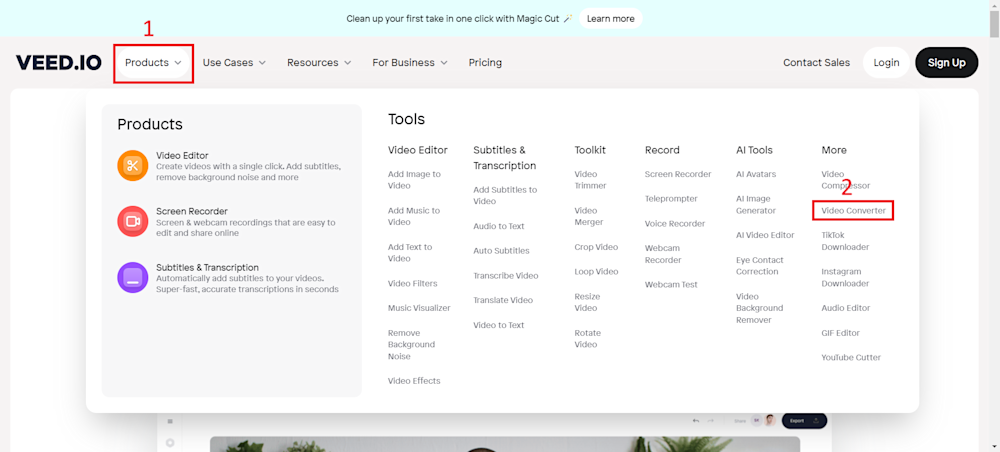Screen dimensions: 1000x452
Task: Open Eye Contact Correction tool
Action: 760,266
